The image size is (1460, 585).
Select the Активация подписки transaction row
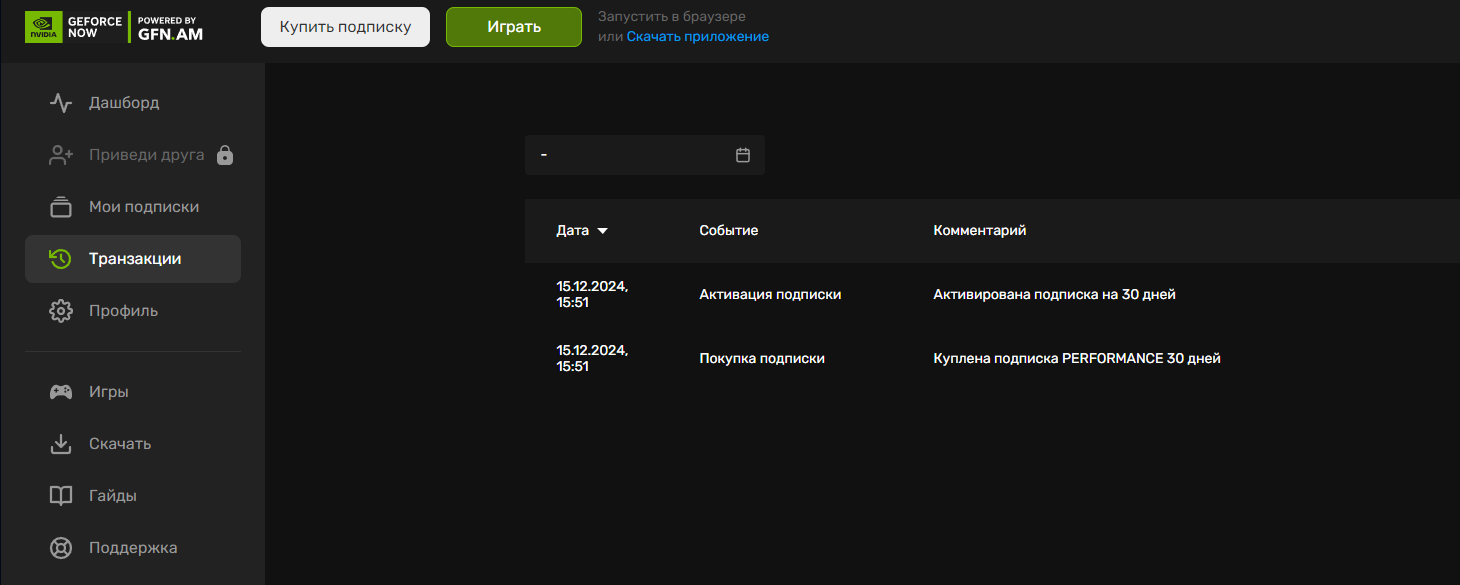pyautogui.click(x=770, y=294)
